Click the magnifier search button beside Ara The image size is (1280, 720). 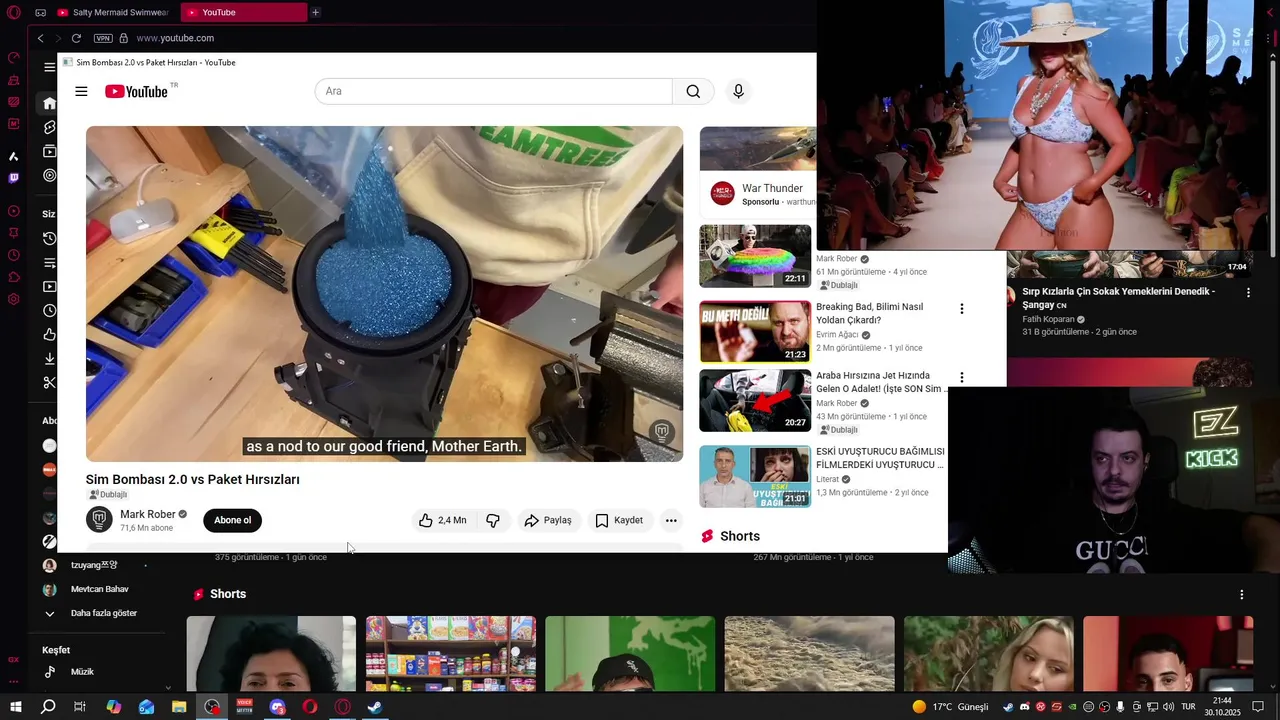click(x=693, y=91)
